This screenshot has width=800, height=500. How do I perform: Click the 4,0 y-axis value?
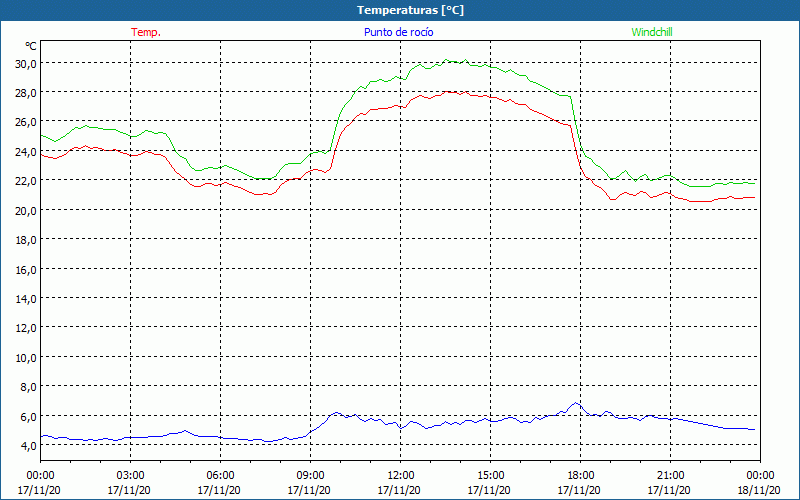coord(29,446)
